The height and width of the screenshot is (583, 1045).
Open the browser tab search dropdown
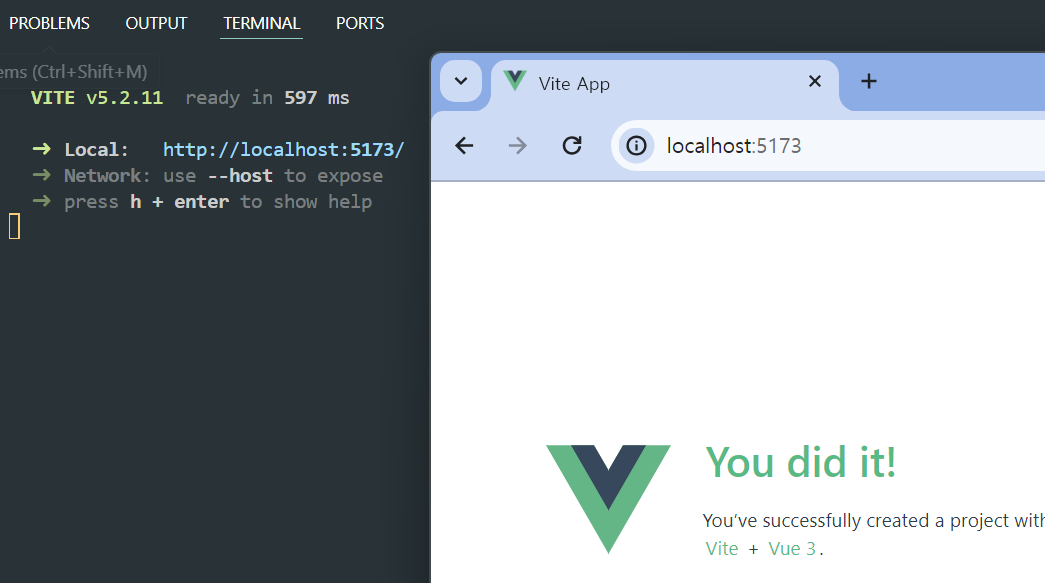click(461, 81)
